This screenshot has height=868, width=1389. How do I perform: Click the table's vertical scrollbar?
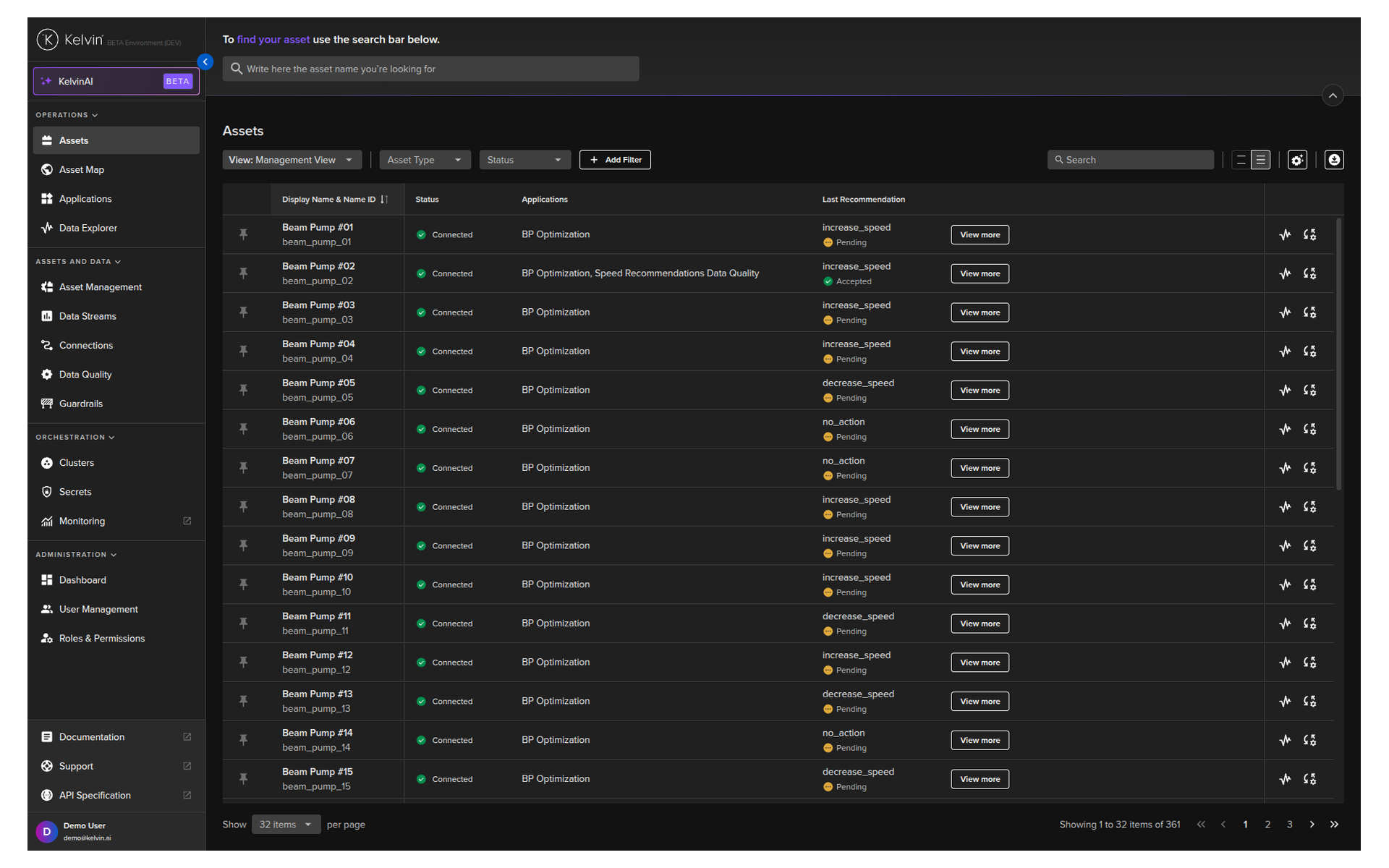point(1338,354)
